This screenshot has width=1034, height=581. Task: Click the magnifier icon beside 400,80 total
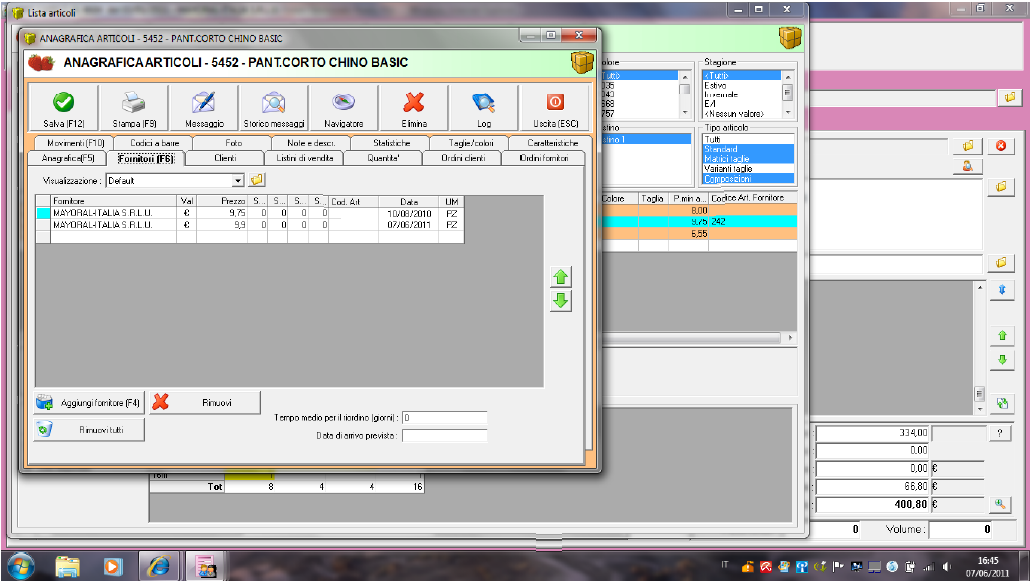point(1000,505)
